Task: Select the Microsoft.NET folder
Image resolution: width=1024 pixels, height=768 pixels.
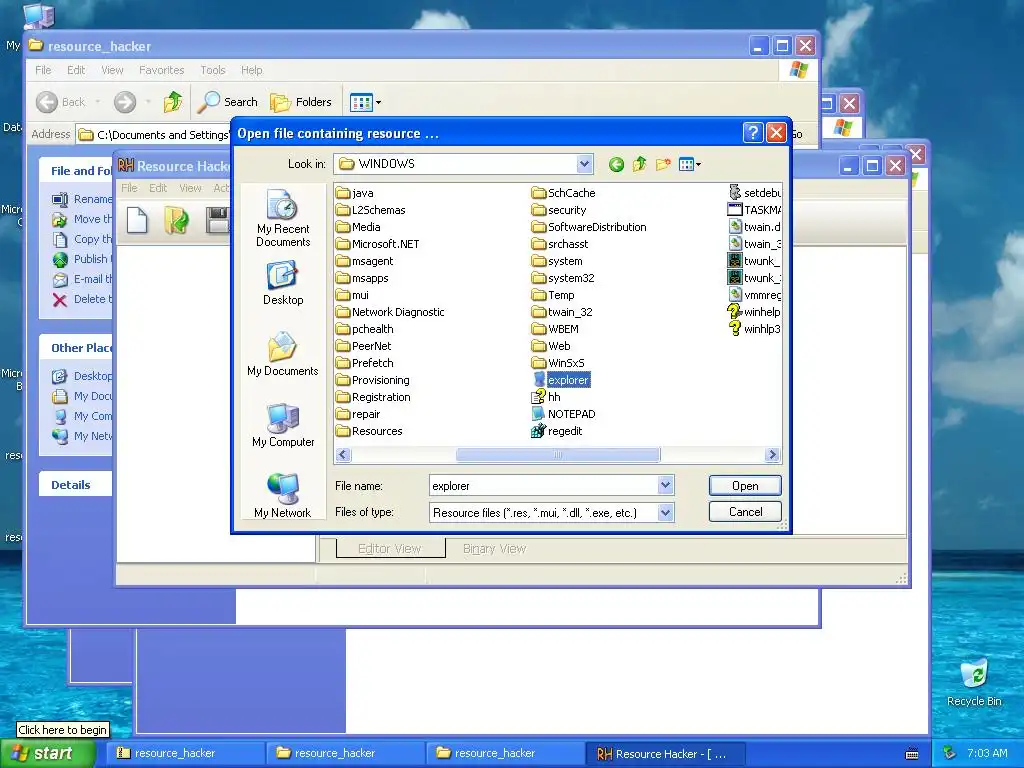Action: 377,244
